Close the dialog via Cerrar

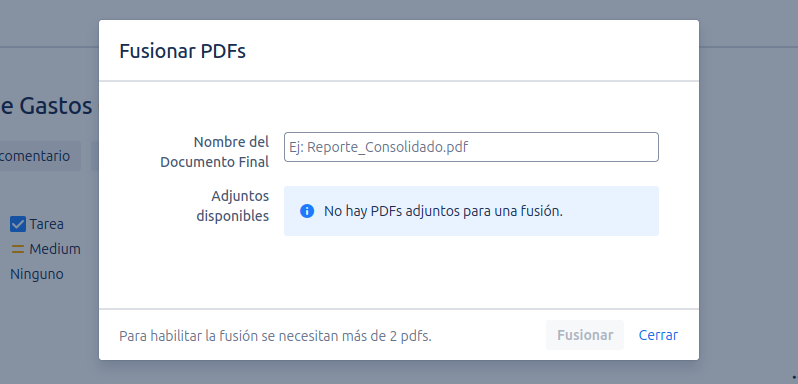pyautogui.click(x=658, y=335)
